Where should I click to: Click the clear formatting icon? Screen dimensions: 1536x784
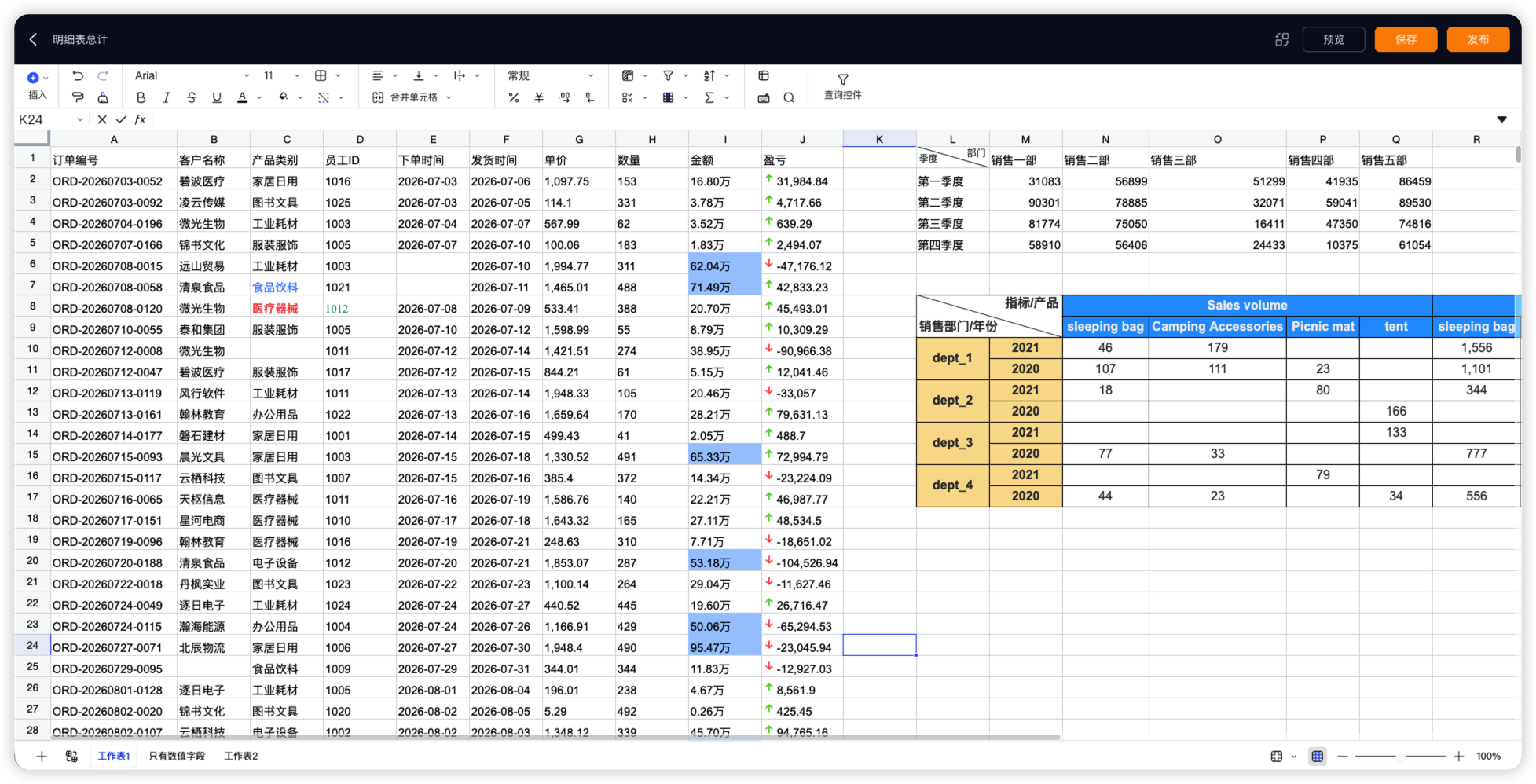[103, 97]
